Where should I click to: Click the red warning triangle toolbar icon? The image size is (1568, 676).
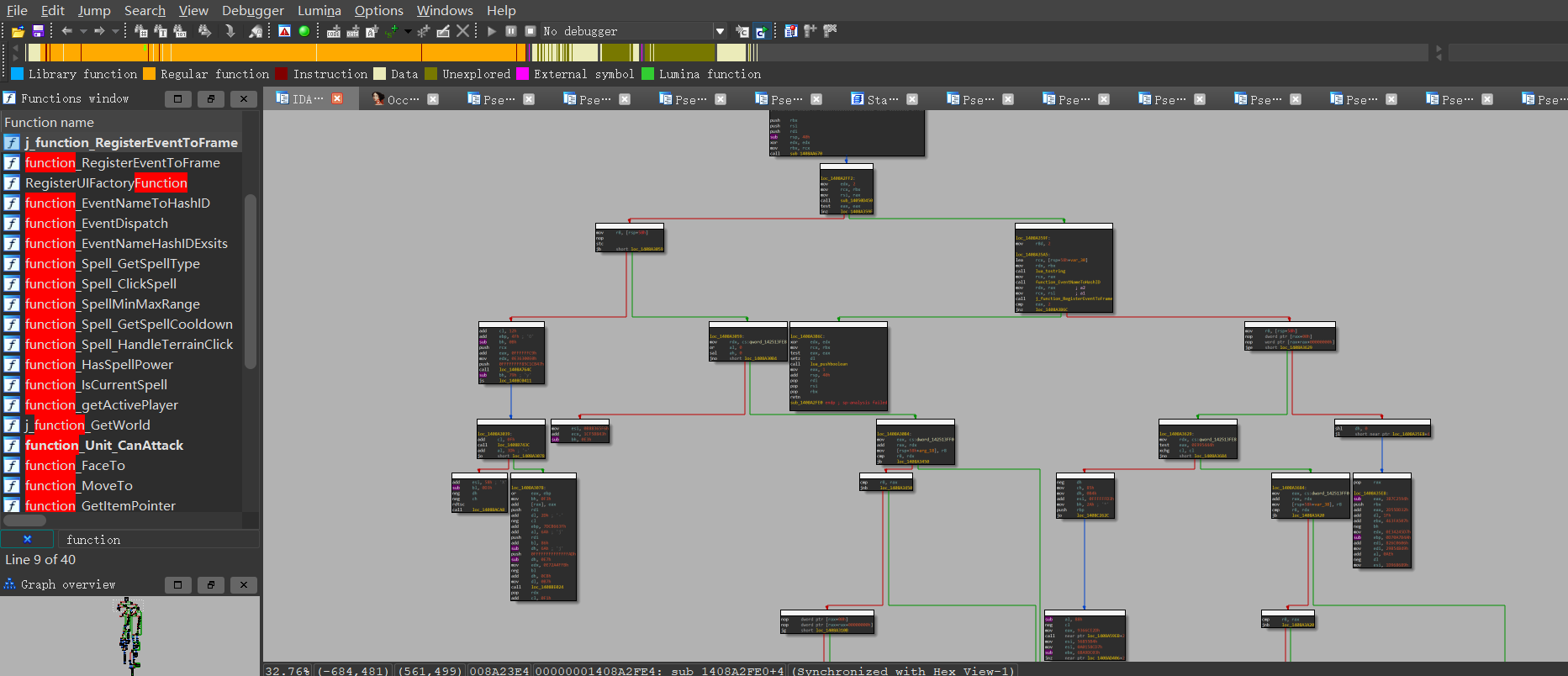point(285,31)
